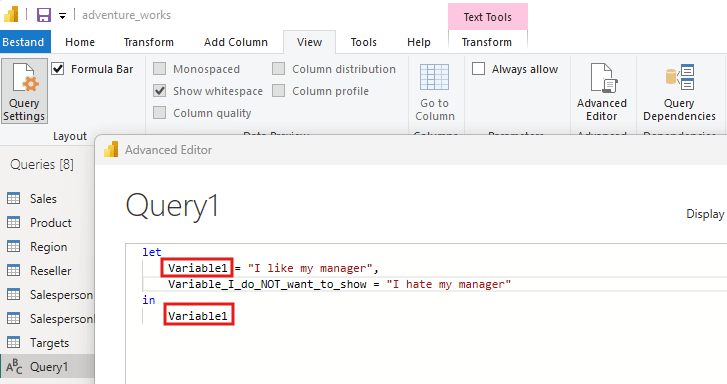Screen dimensions: 727x384
Task: Select the View ribbon tab
Action: [309, 42]
